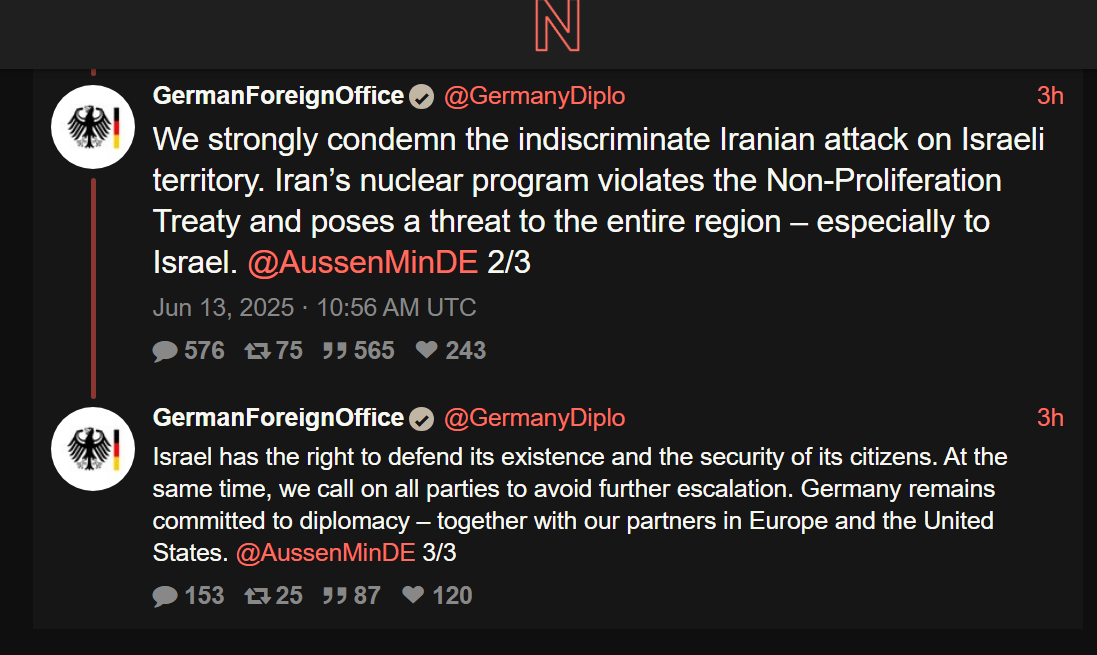This screenshot has width=1097, height=655.
Task: Follow @AussenMinDE mention in 2/3 tweet
Action: [363, 262]
